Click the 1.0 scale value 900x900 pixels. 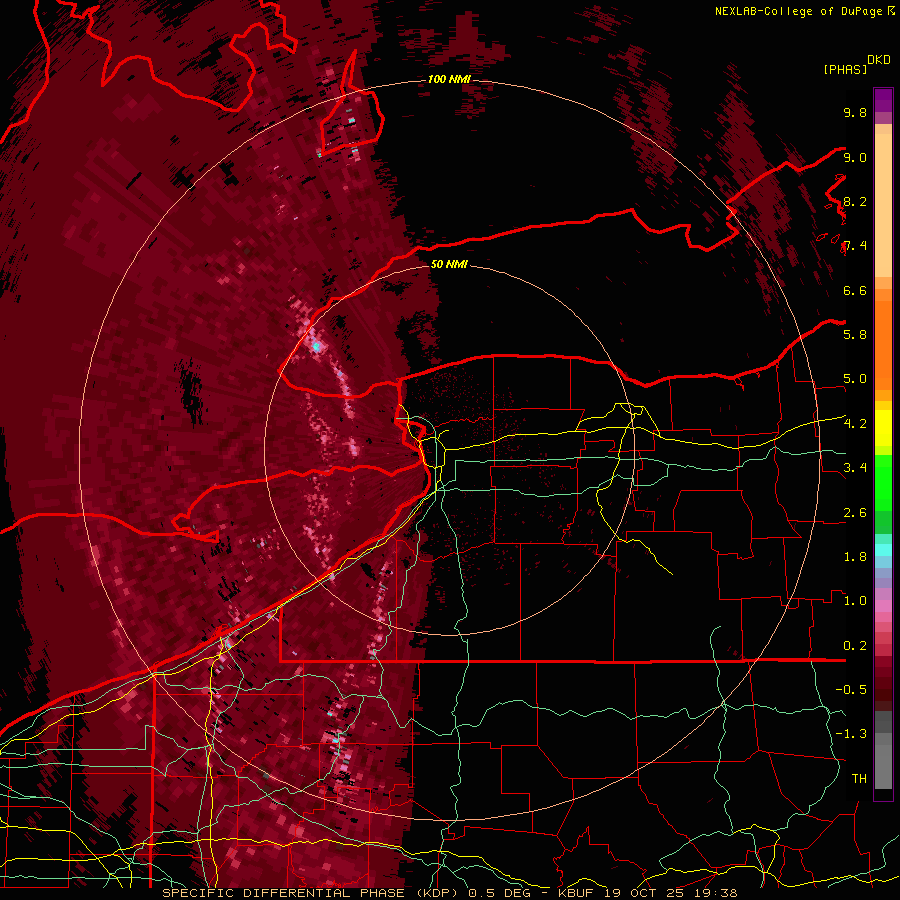coord(855,601)
